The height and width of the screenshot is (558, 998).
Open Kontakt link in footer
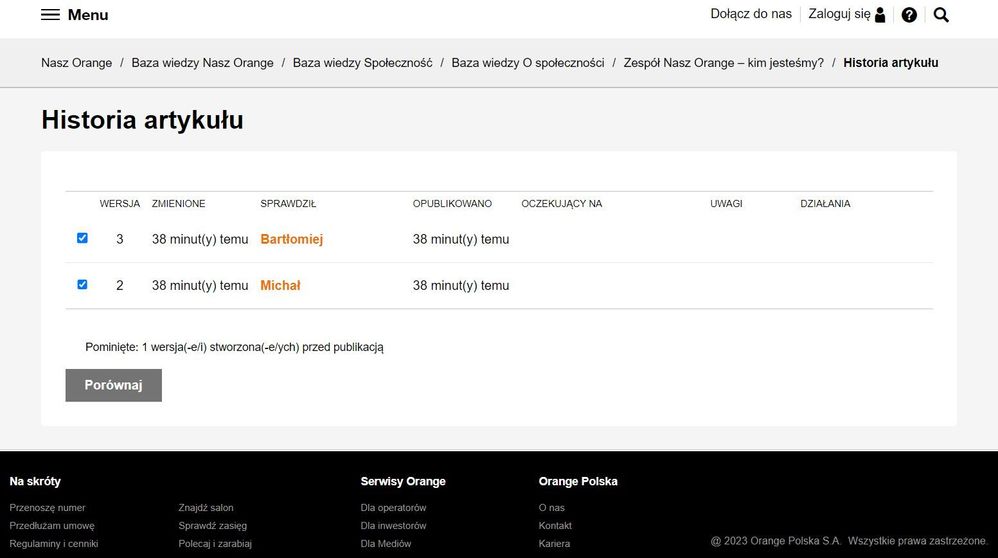pyautogui.click(x=555, y=526)
